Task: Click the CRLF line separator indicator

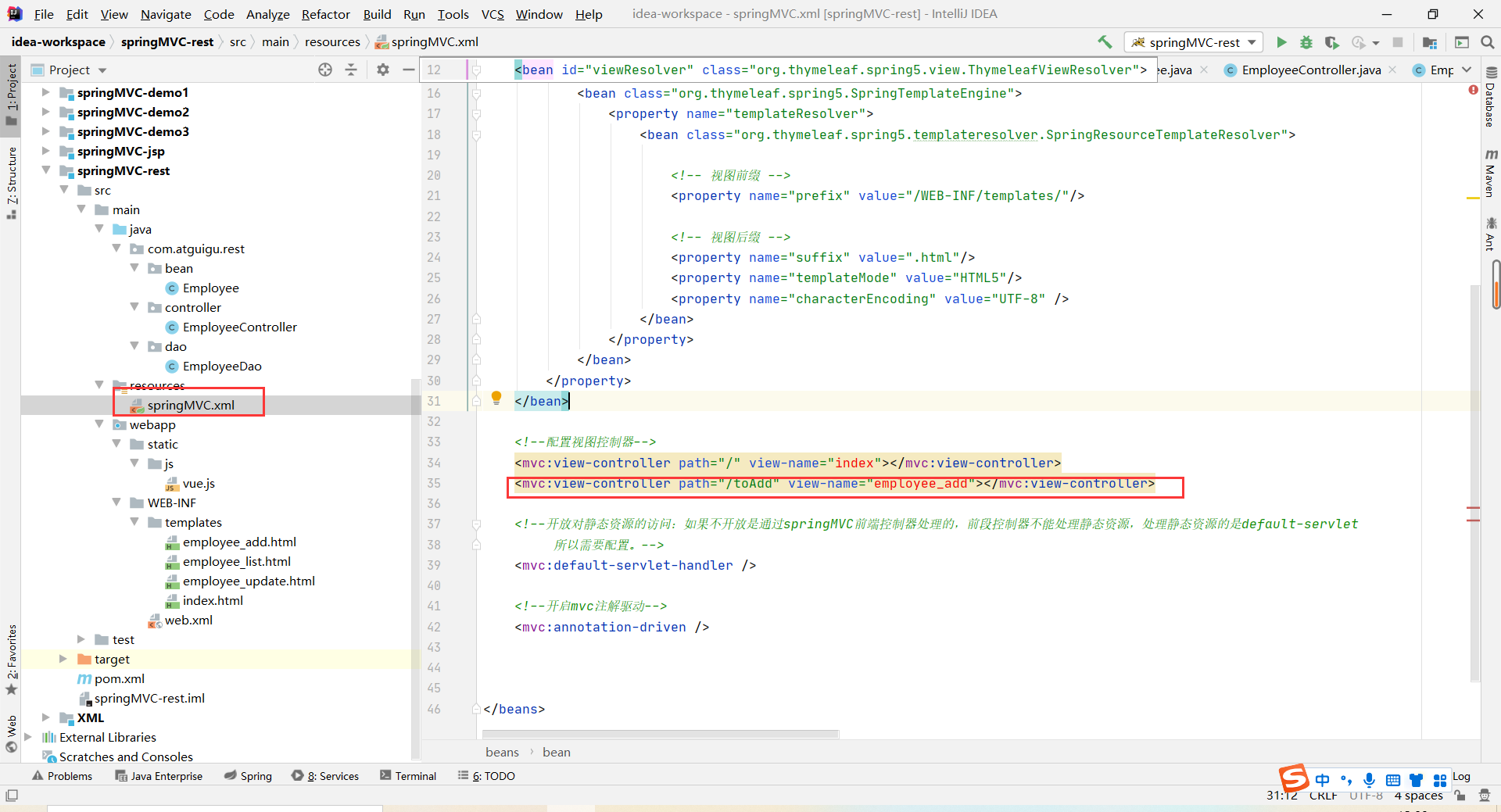Action: click(1323, 796)
